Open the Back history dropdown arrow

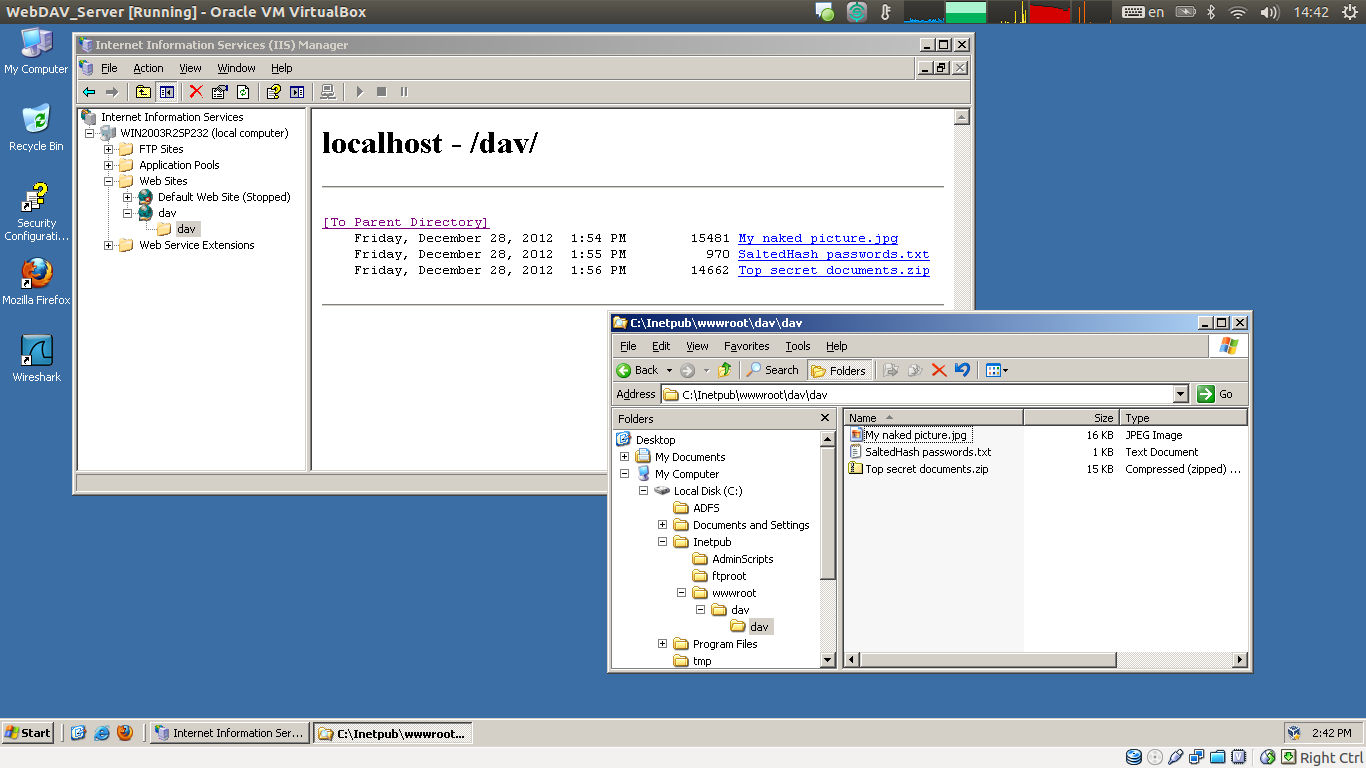pyautogui.click(x=669, y=370)
